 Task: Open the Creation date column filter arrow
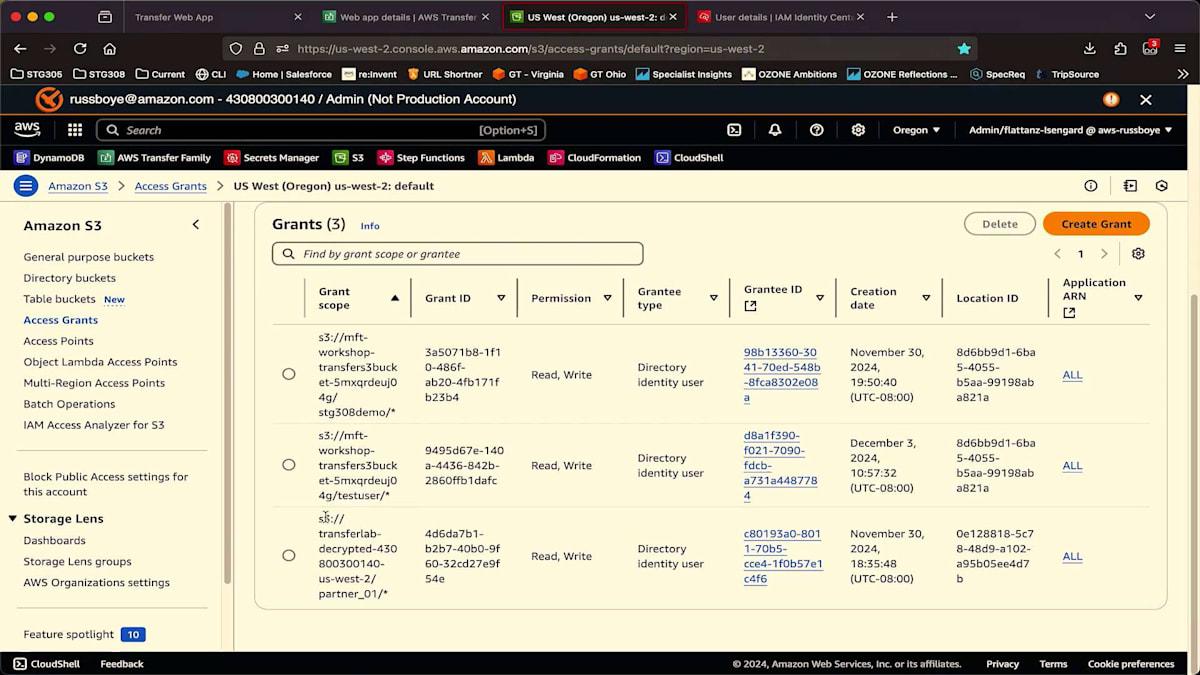926,298
